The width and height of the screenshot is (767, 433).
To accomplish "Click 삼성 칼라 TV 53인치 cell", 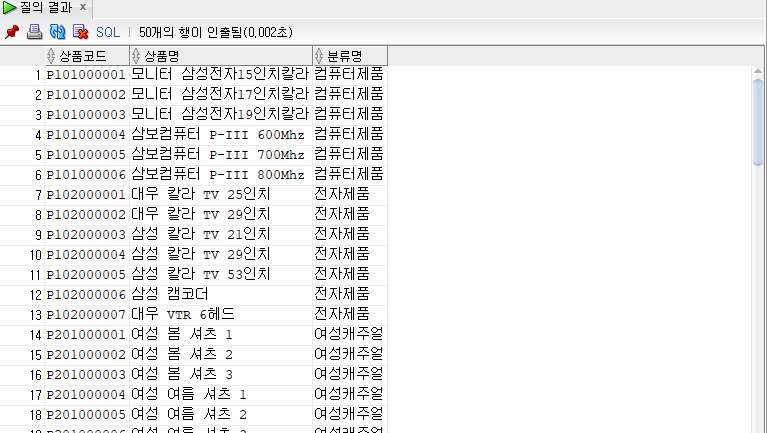I will (x=221, y=275).
